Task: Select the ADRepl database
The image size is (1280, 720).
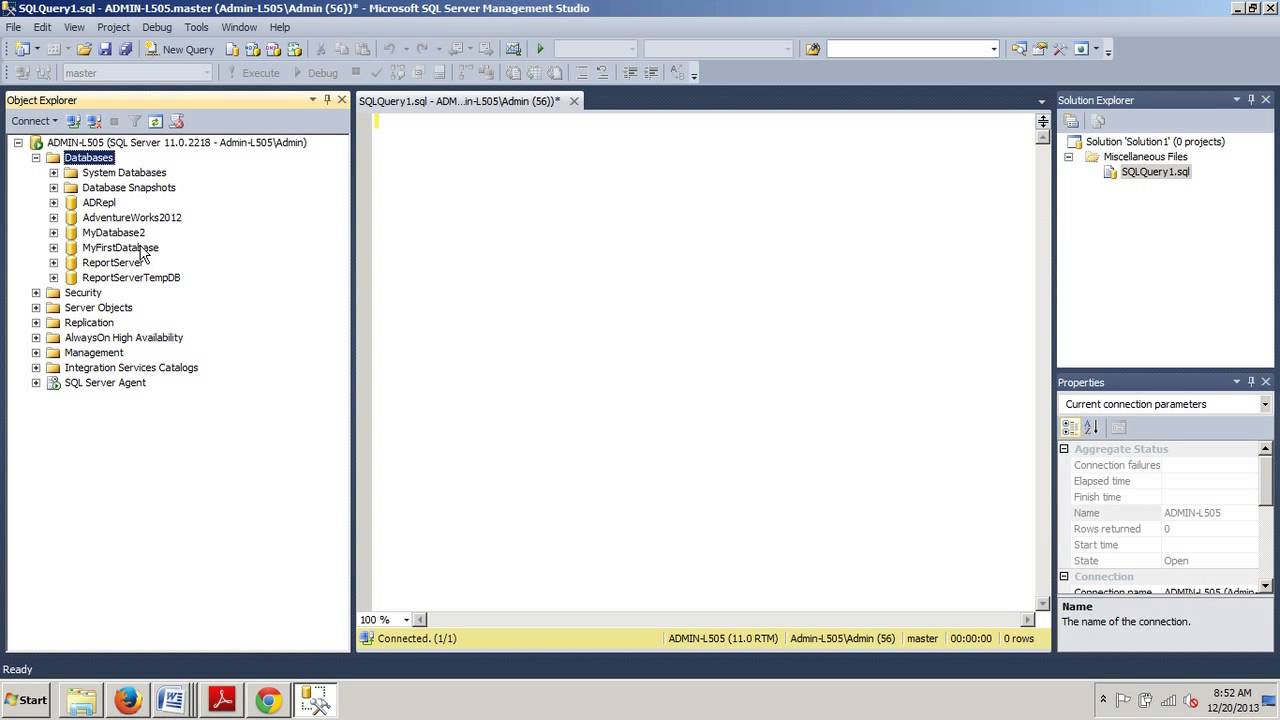Action: coord(99,203)
